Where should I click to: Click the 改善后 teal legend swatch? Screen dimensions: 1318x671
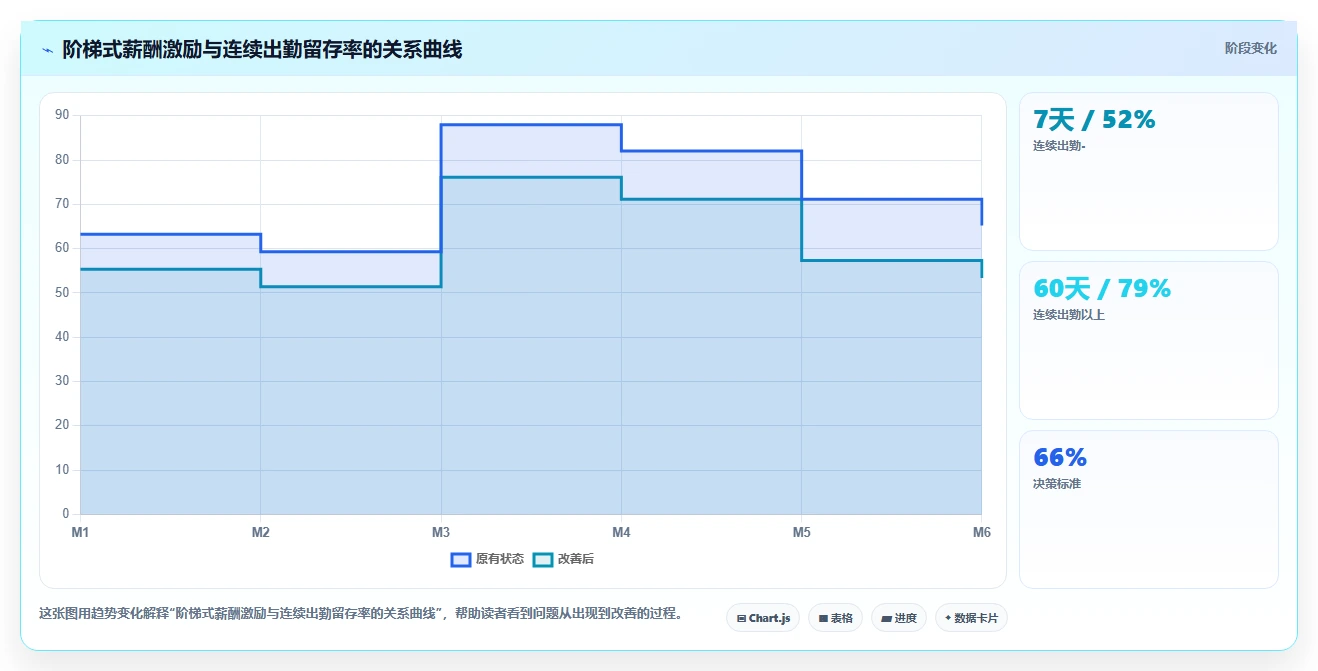coord(543,559)
